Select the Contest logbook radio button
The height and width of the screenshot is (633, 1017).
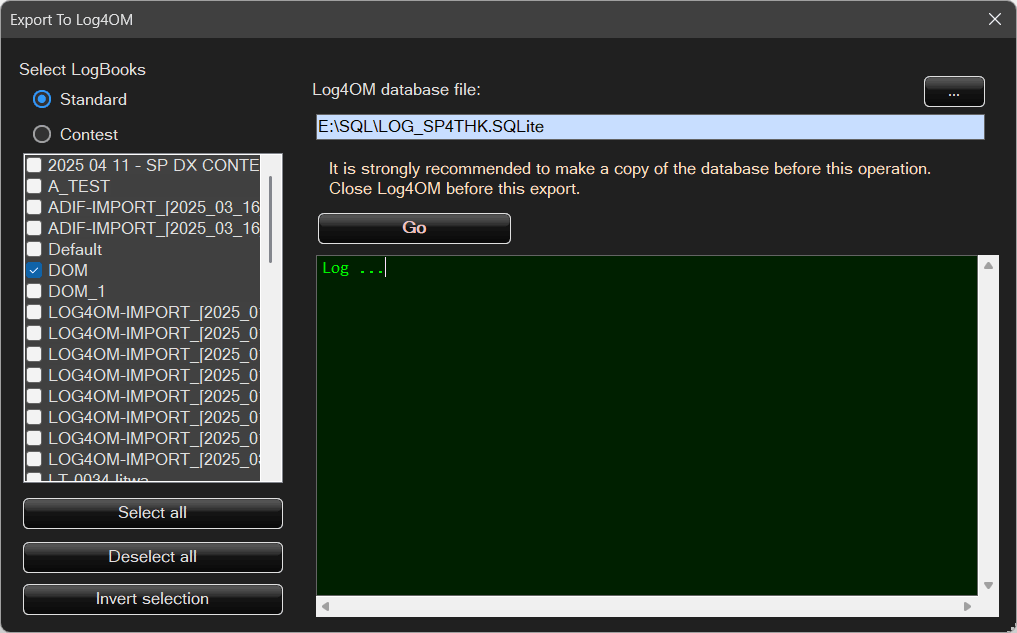pyautogui.click(x=42, y=134)
